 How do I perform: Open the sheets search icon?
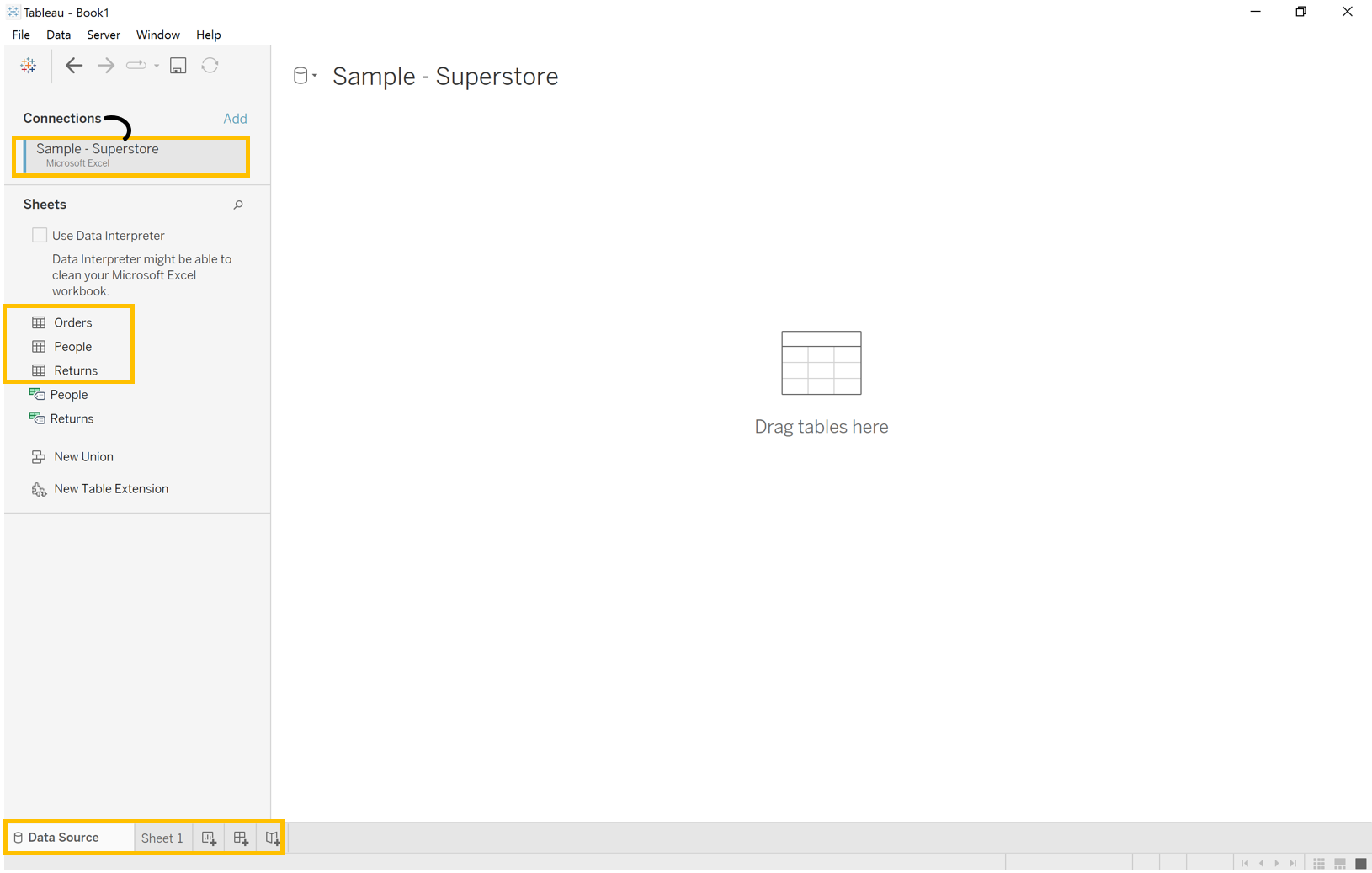(x=238, y=205)
